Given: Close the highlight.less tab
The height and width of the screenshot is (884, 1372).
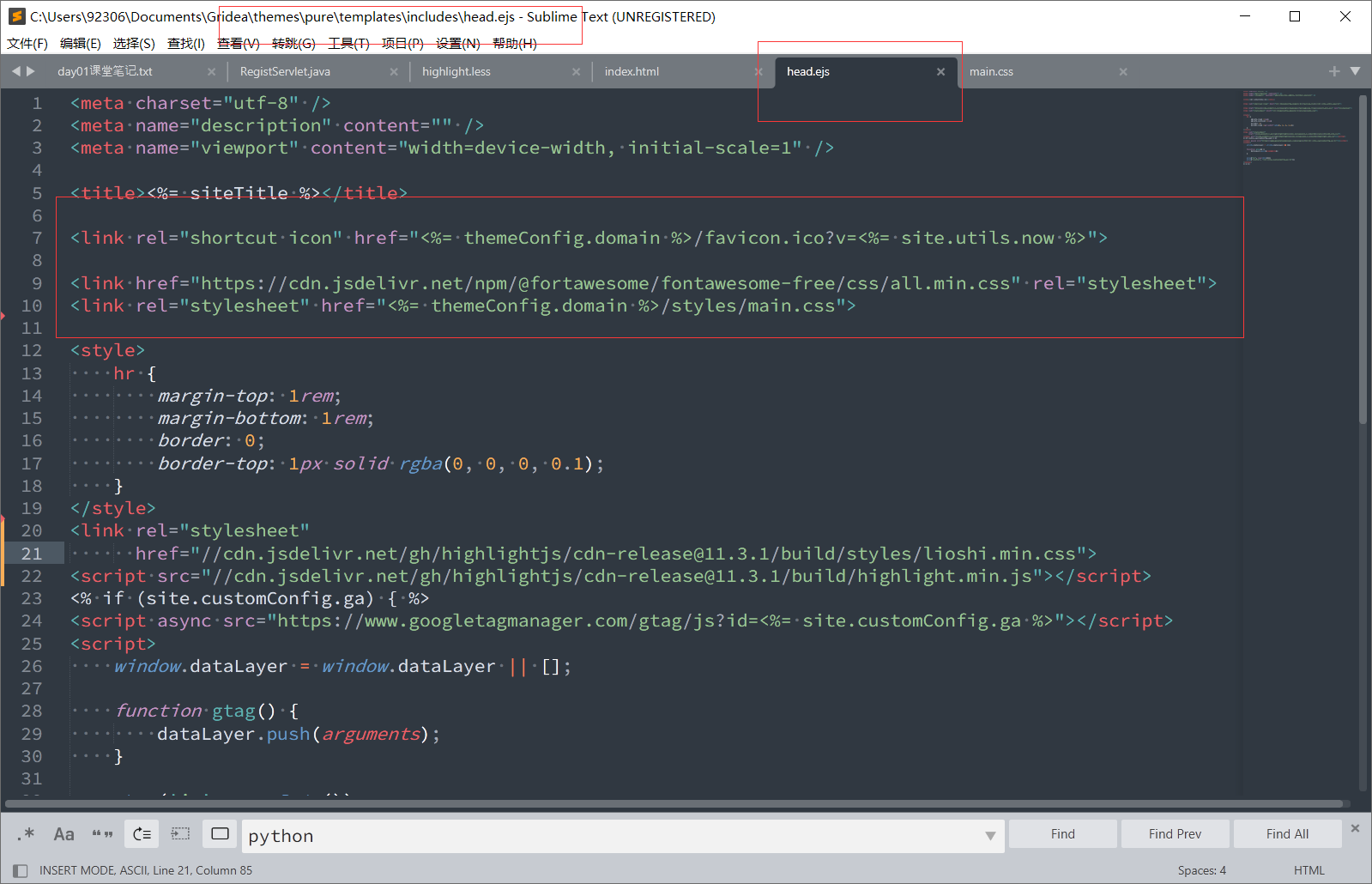Looking at the screenshot, I should (x=577, y=72).
